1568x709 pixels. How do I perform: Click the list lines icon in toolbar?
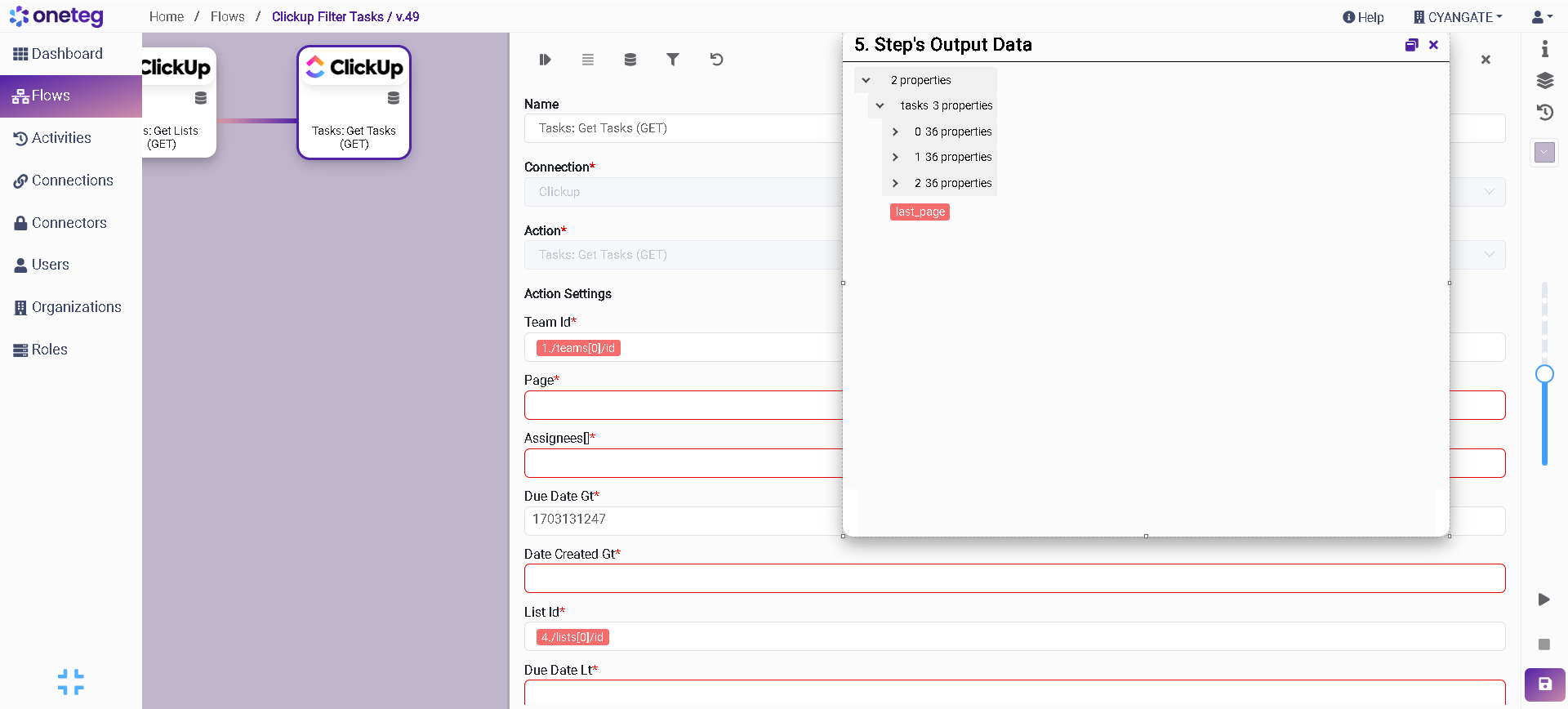pyautogui.click(x=587, y=60)
